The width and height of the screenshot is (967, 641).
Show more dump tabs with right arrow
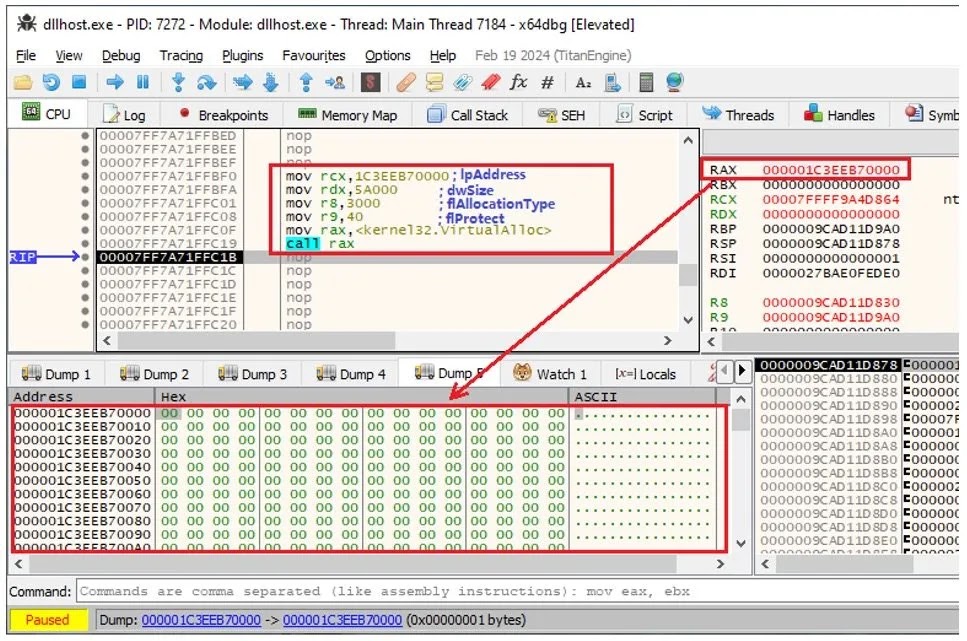742,370
